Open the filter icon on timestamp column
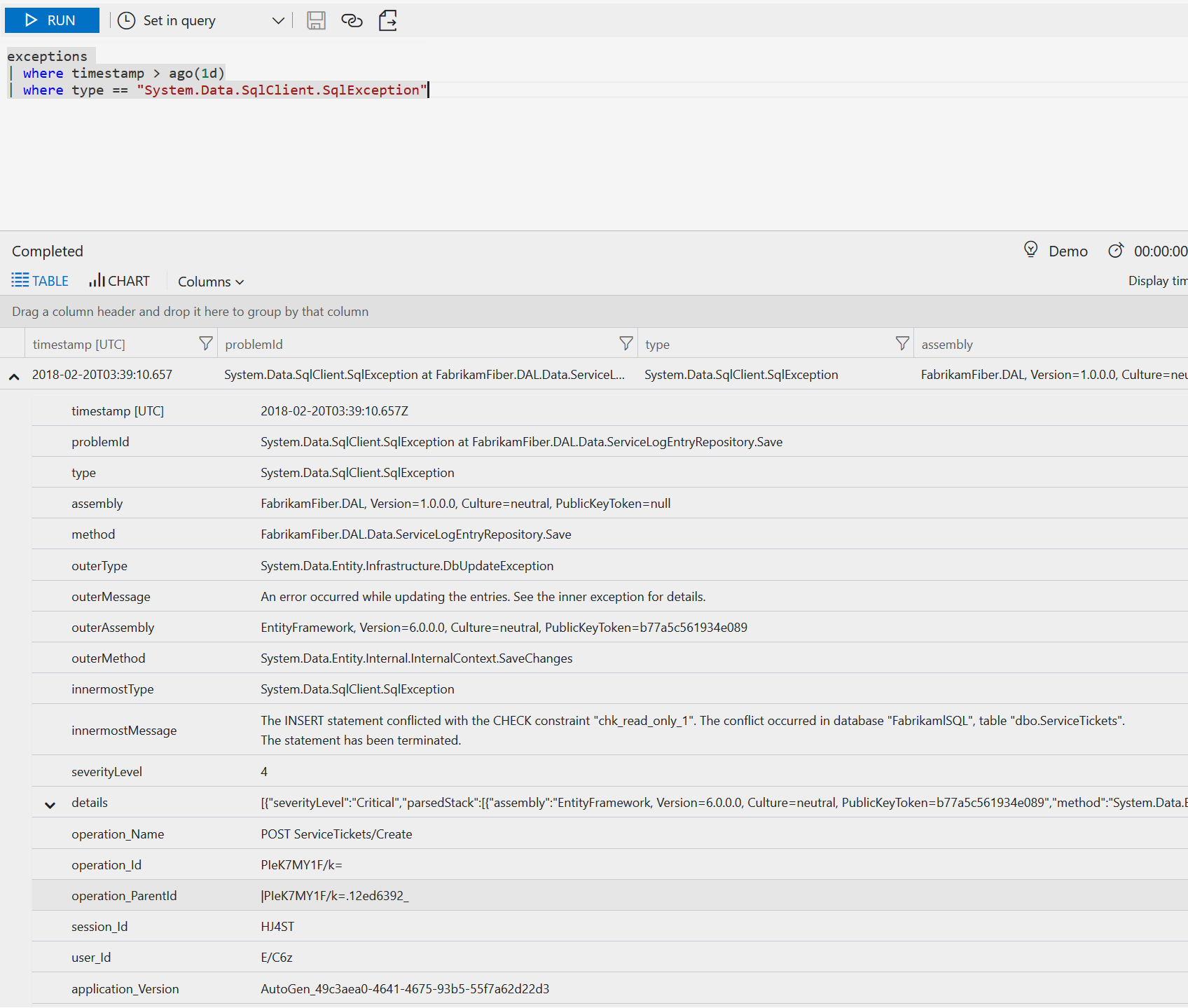The width and height of the screenshot is (1188, 1008). coord(206,343)
